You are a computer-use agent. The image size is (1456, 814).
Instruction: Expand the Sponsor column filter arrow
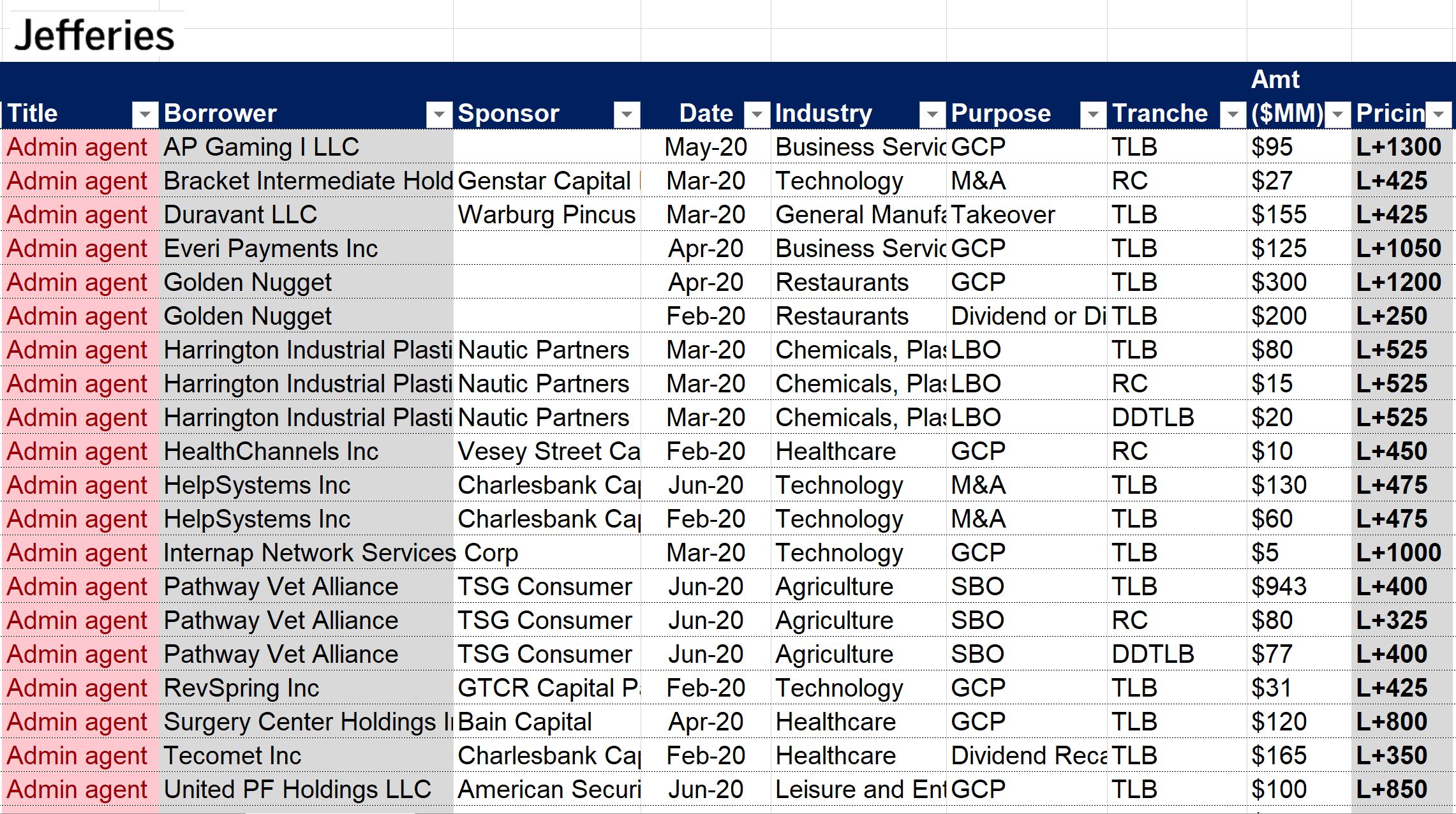[x=627, y=115]
